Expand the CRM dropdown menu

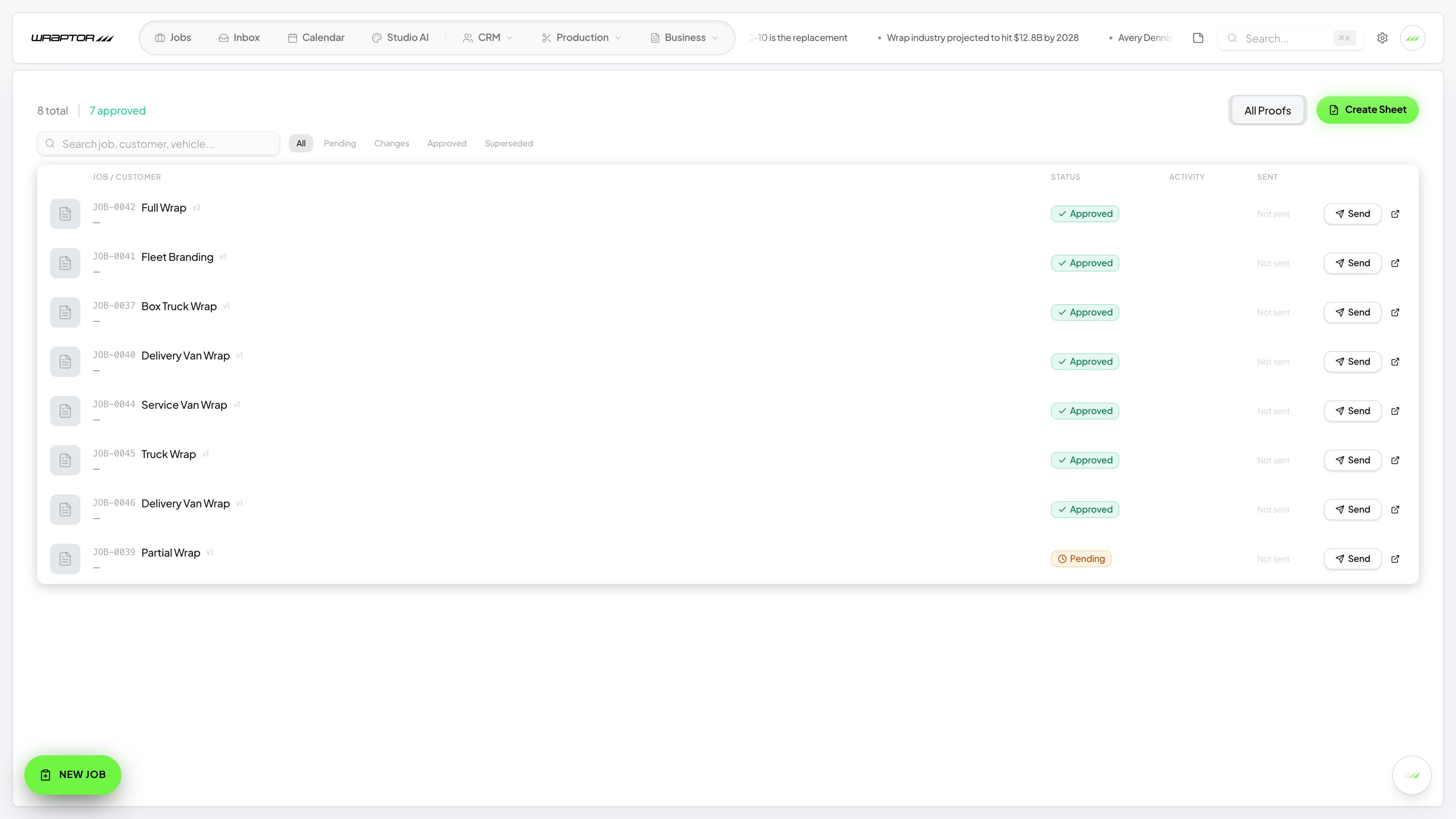click(488, 38)
